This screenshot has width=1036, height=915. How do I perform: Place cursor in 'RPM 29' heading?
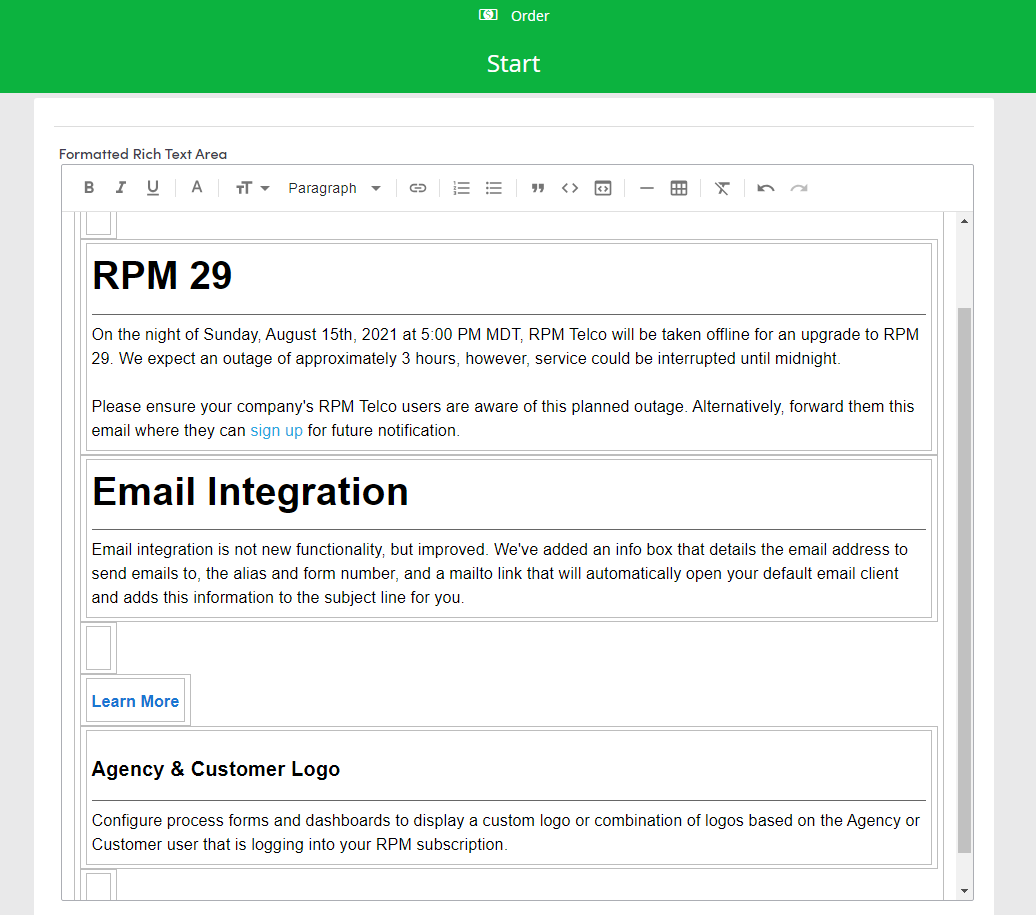[162, 275]
